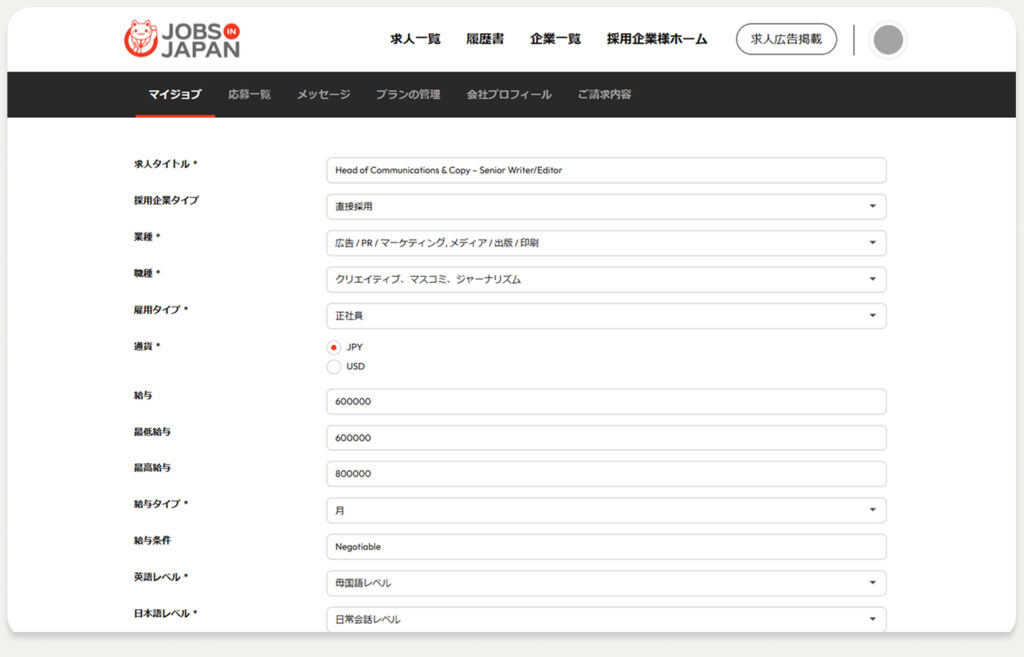The width and height of the screenshot is (1024, 657).
Task: Open the プランの管理 tab
Action: 408,95
